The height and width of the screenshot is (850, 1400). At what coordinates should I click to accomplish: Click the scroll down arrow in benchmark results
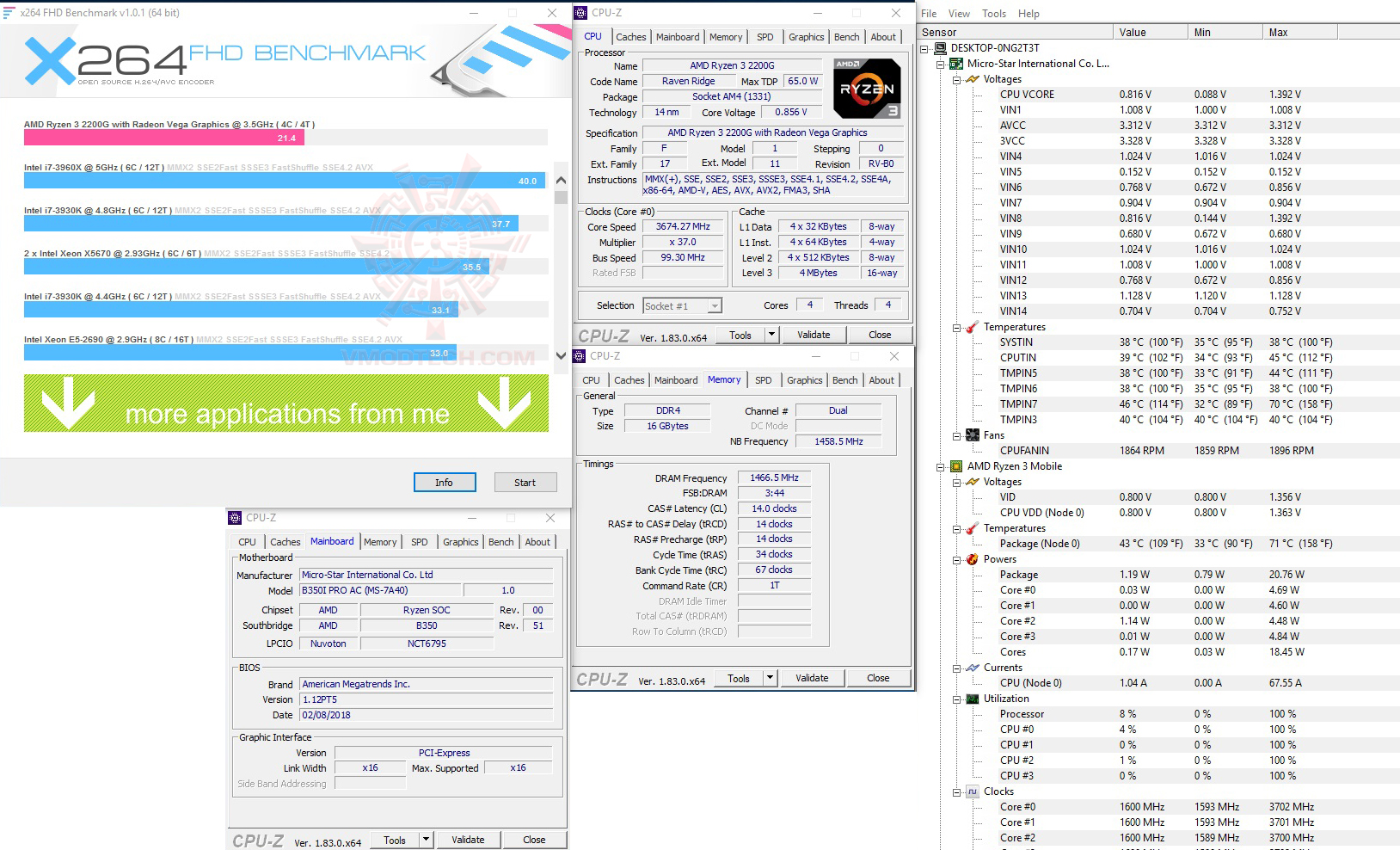(x=562, y=355)
